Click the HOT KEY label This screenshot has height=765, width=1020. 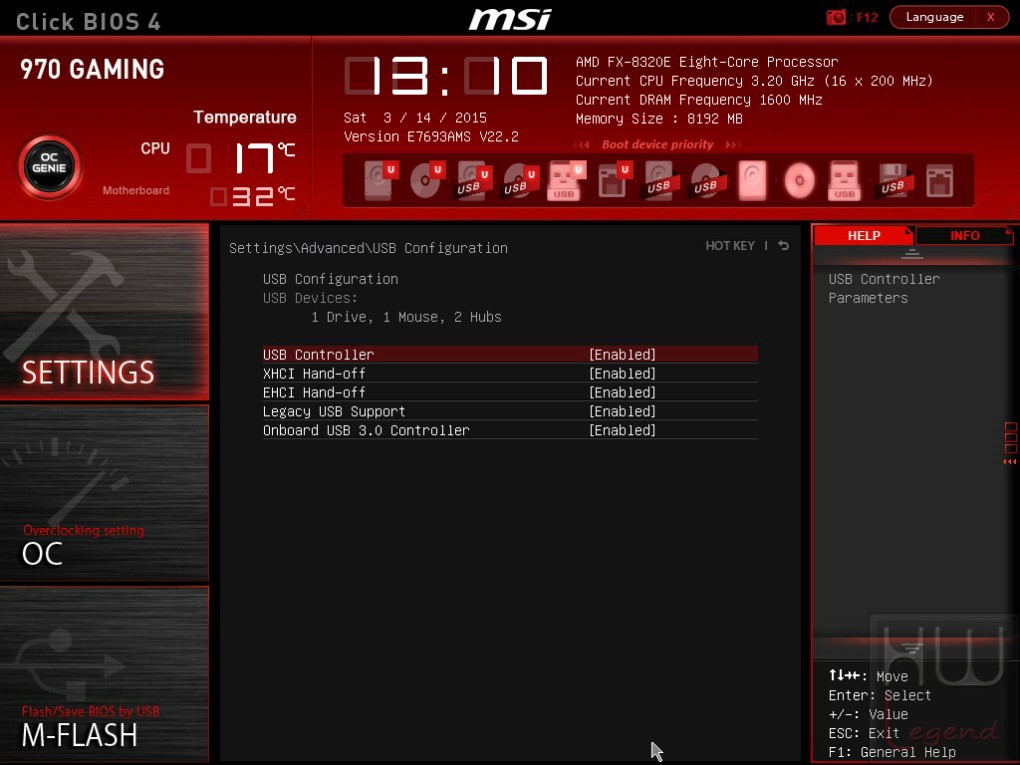coord(730,245)
